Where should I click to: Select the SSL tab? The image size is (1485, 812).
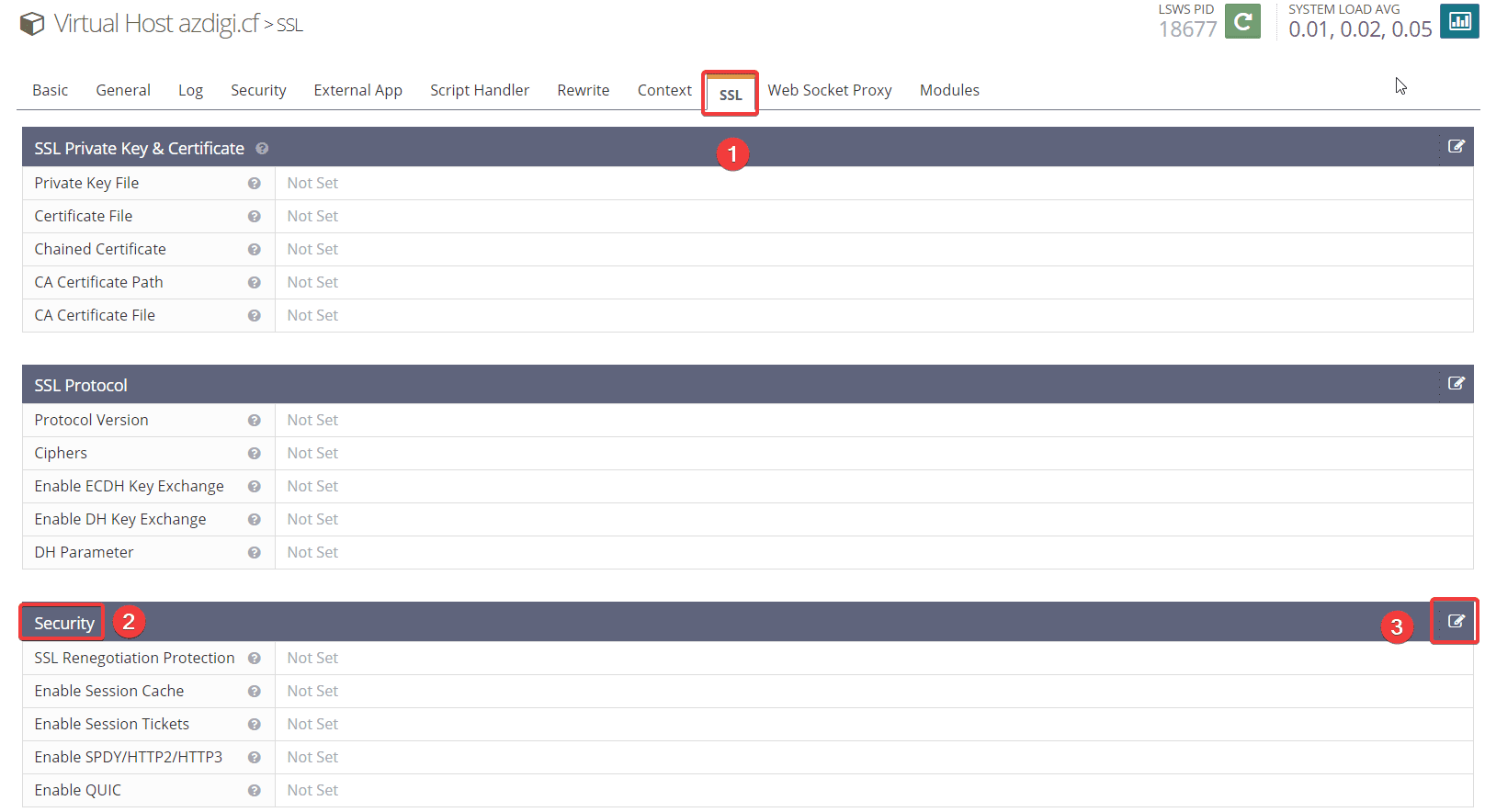pyautogui.click(x=731, y=94)
